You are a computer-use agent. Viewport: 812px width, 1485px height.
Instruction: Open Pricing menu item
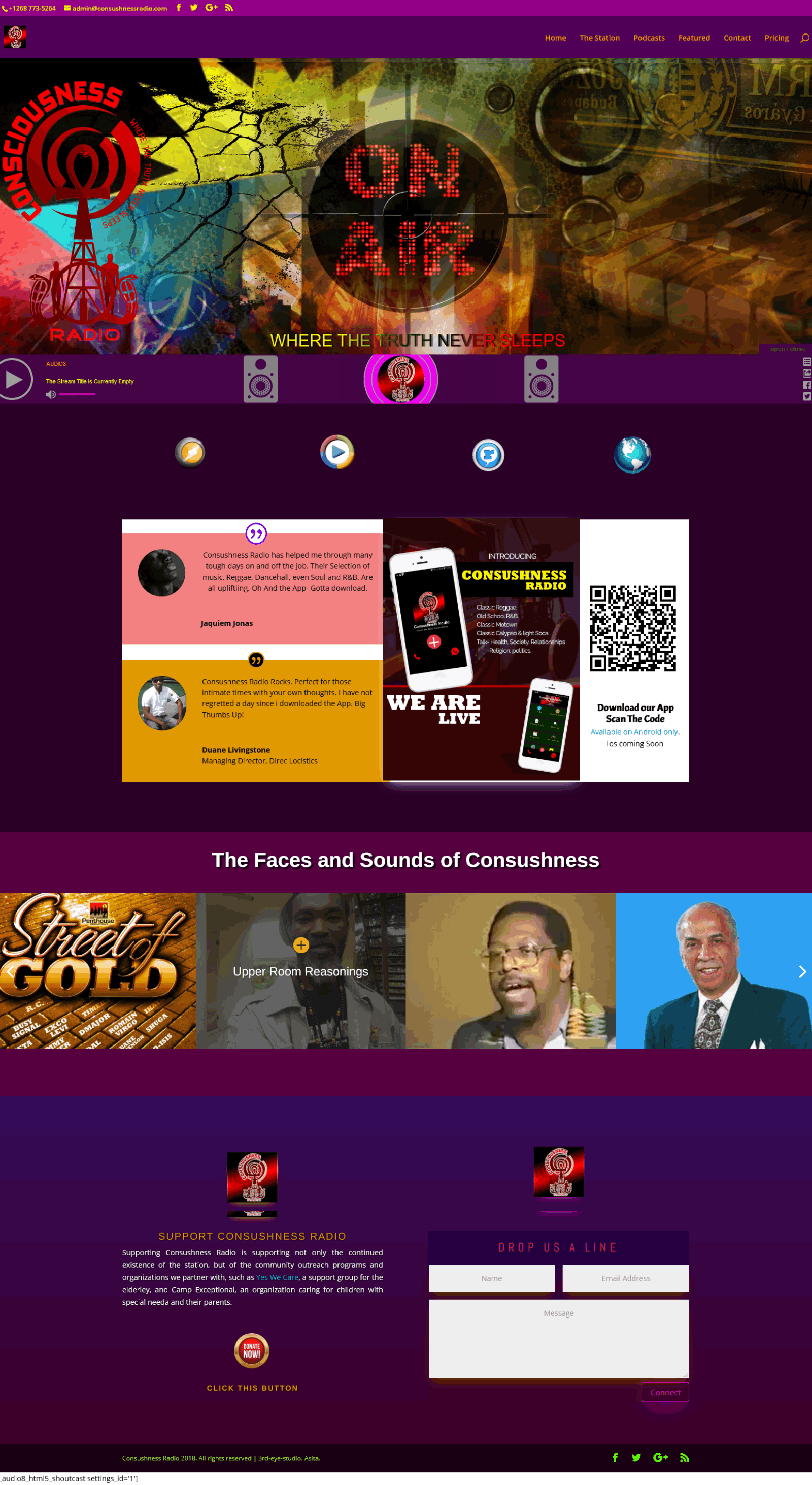point(776,38)
